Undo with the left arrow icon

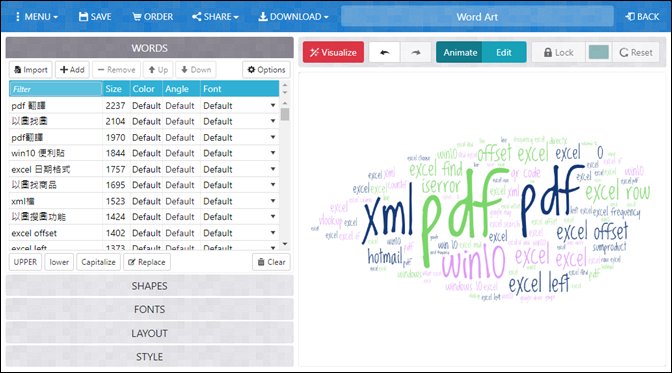coord(384,52)
